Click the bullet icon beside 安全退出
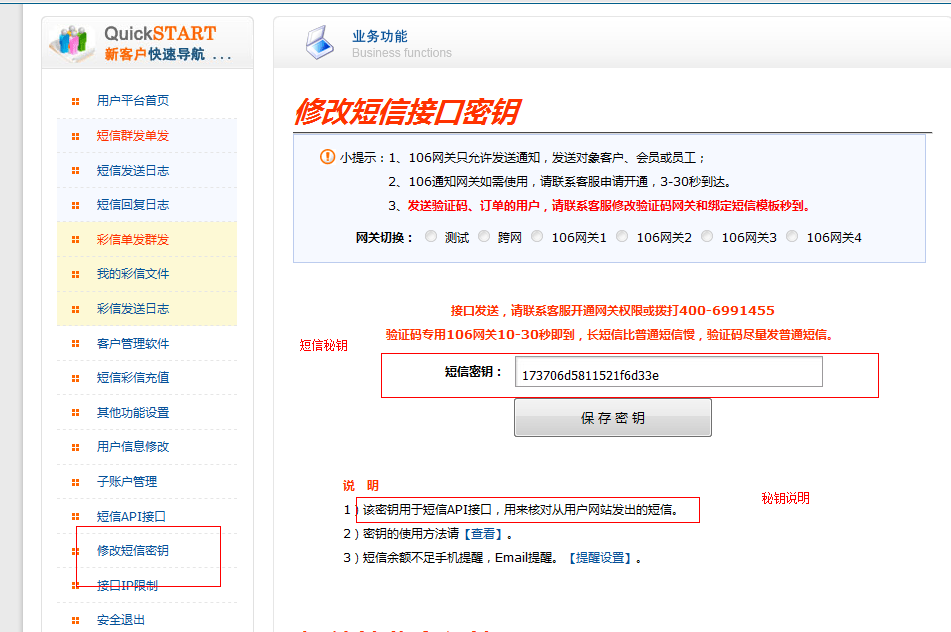This screenshot has height=632, width=951. coord(75,620)
